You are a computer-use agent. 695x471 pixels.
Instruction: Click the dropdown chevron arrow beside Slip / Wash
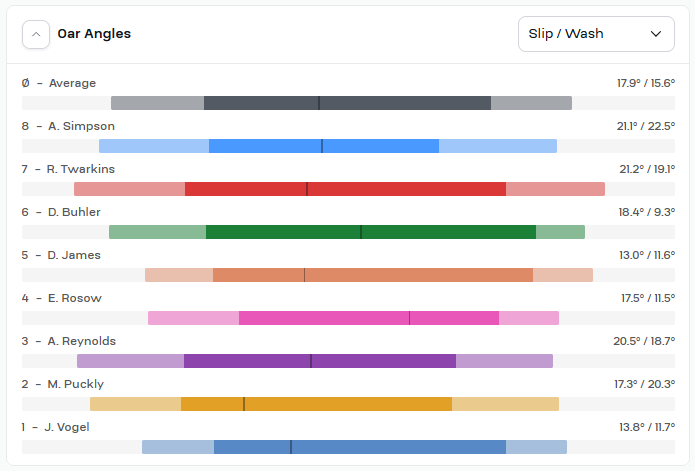coord(656,34)
